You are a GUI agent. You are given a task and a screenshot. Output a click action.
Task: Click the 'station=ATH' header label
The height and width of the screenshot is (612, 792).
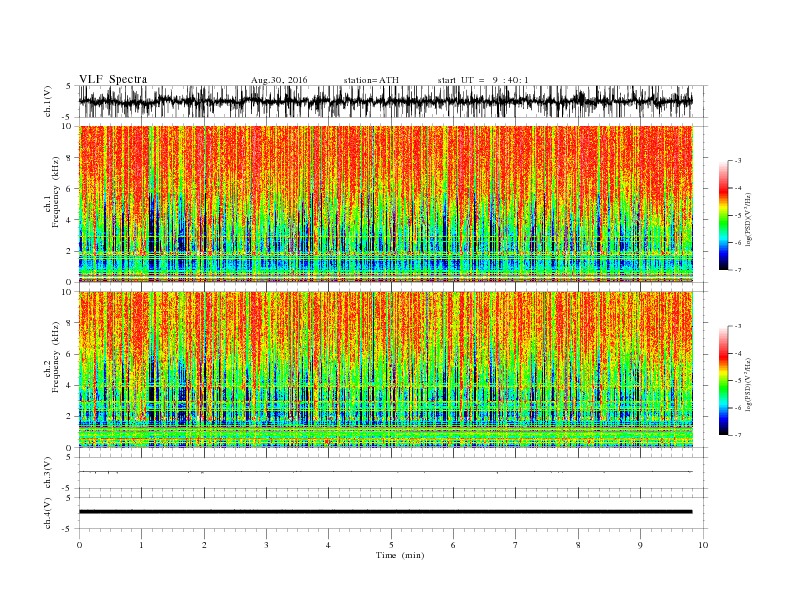(x=371, y=80)
